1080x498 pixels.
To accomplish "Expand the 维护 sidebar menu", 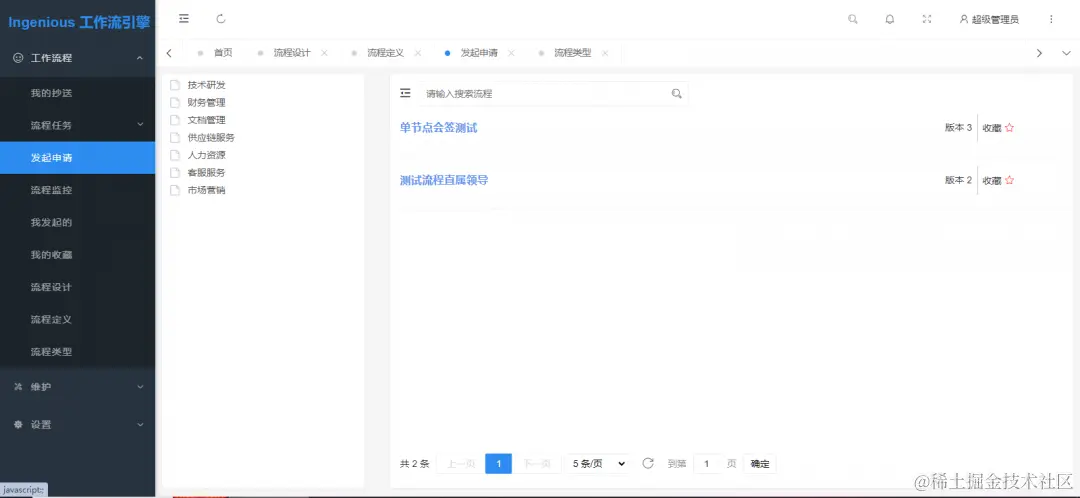I will click(x=77, y=387).
